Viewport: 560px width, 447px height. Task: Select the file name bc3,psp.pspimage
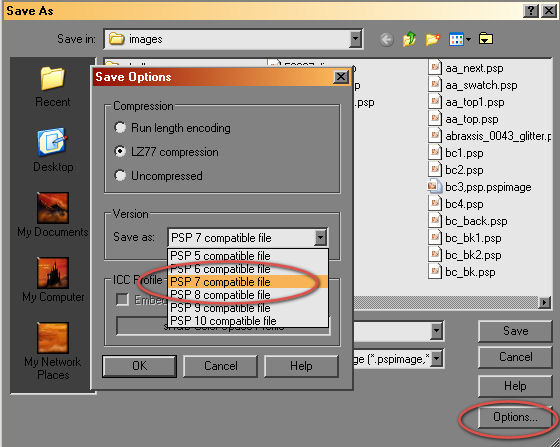pos(488,187)
